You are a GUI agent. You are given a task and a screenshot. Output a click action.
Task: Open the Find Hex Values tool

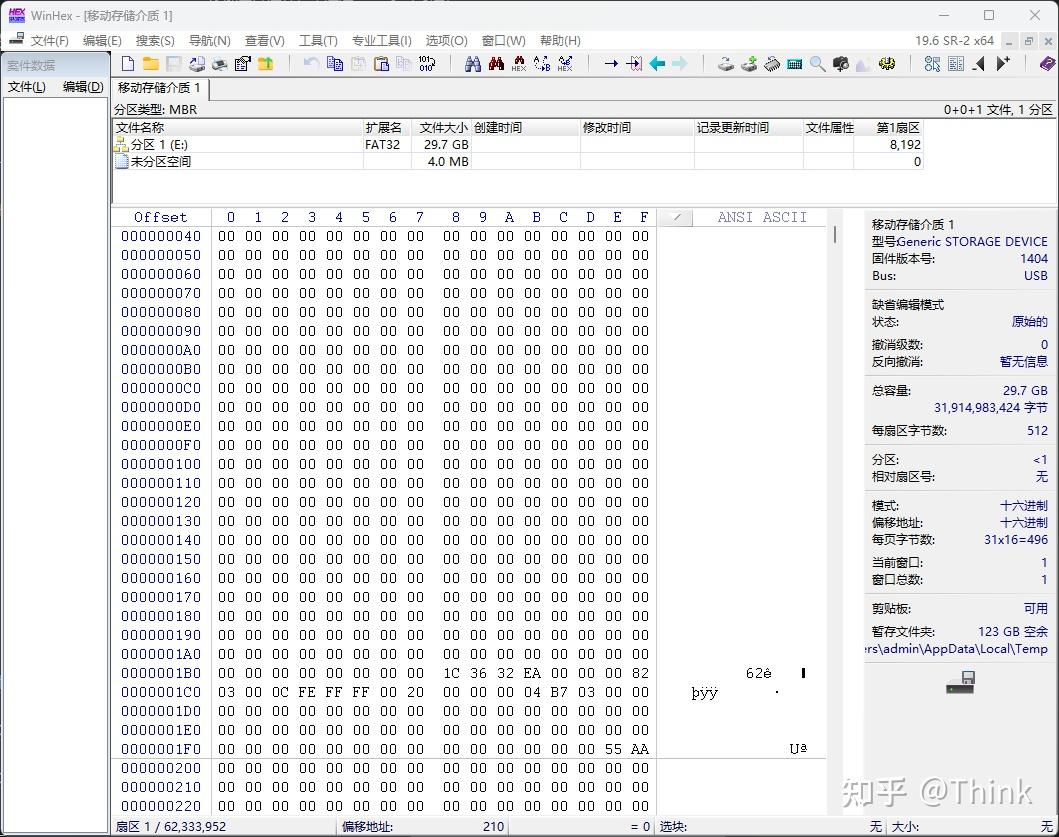click(519, 63)
